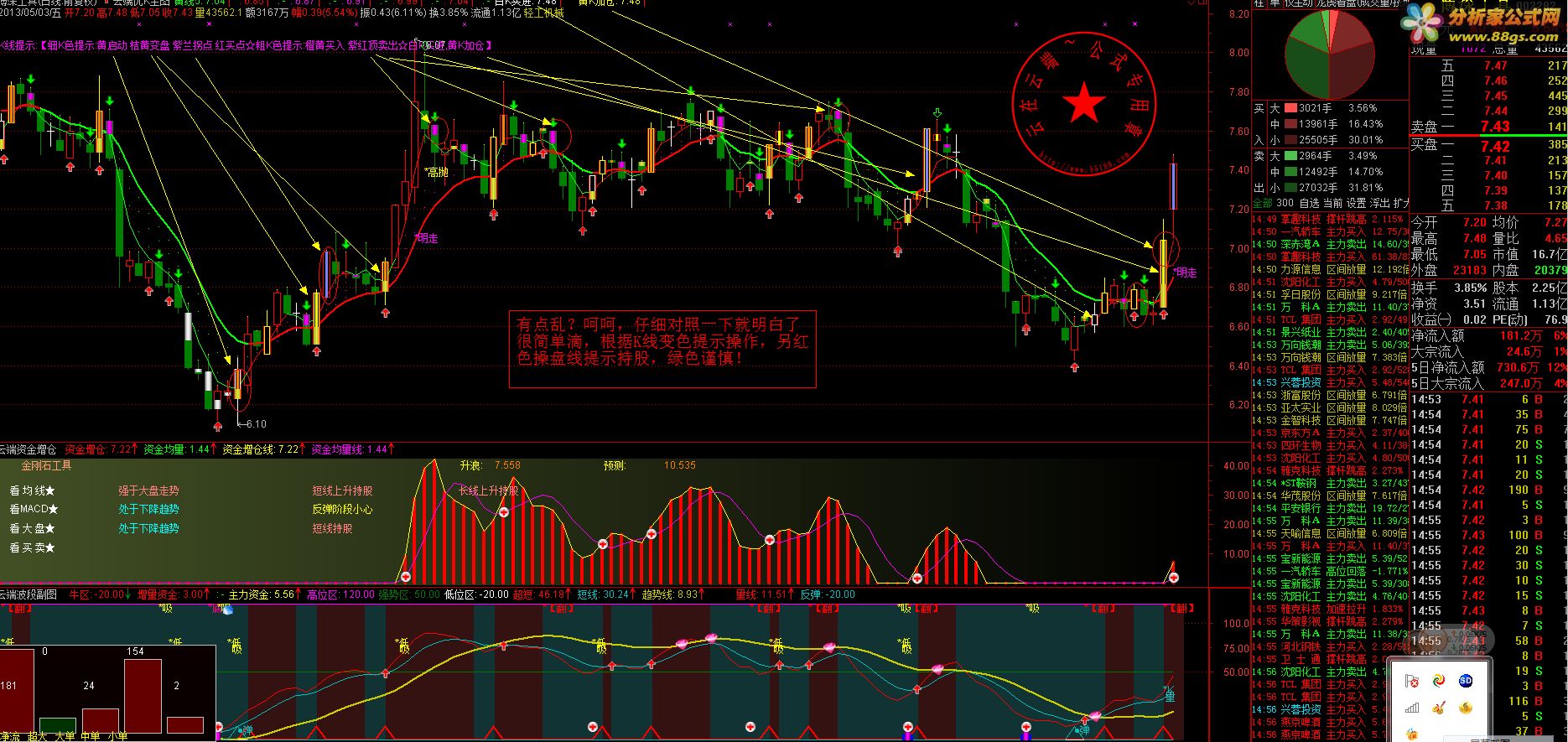
Task: Click the 金刚石工具 heading
Action: pos(47,465)
